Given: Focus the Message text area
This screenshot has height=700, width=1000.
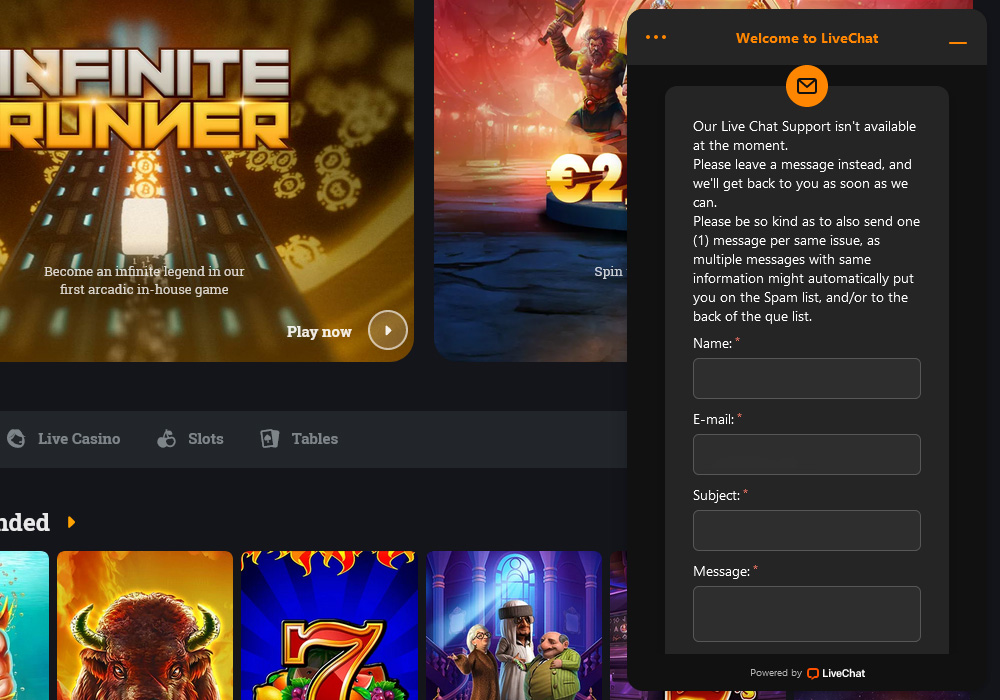Looking at the screenshot, I should click(x=807, y=614).
